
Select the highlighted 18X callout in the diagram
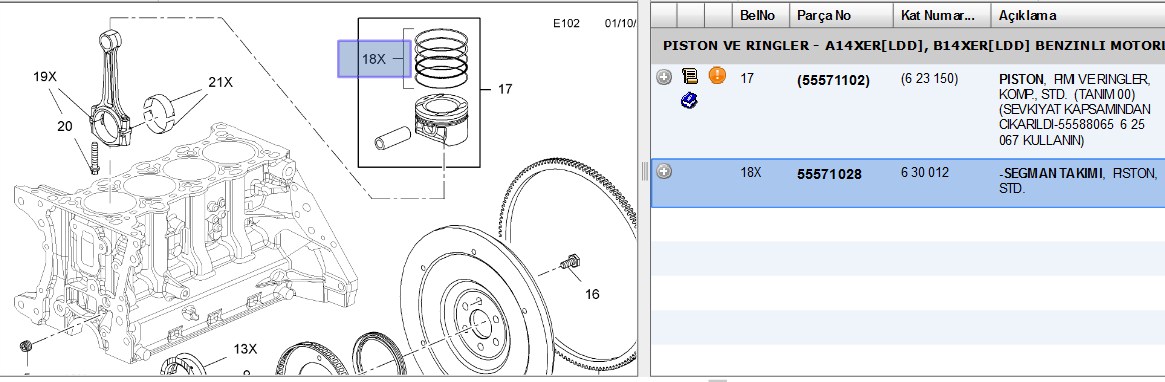pos(374,59)
